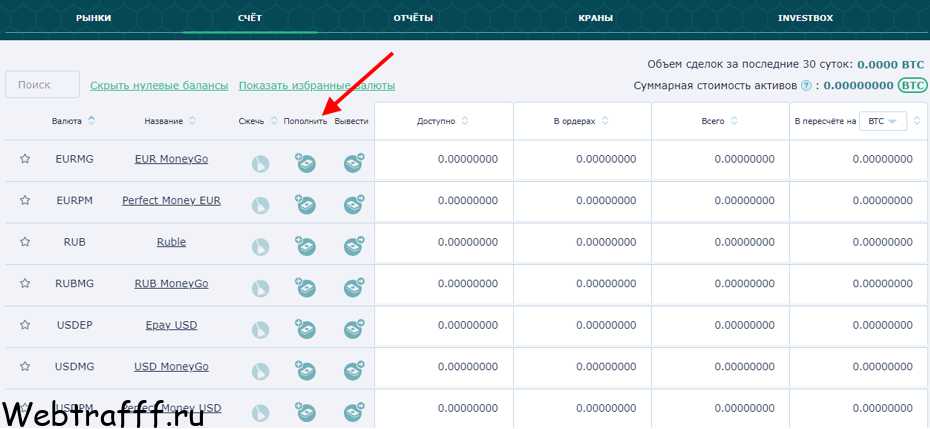Click the burn icon for EURPM
The width and height of the screenshot is (930, 429).
(x=260, y=205)
